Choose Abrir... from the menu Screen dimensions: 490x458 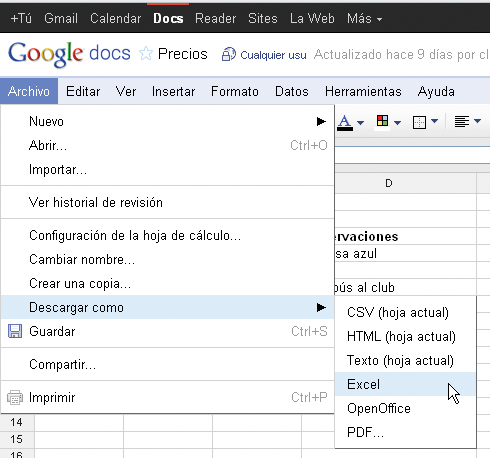click(x=167, y=145)
